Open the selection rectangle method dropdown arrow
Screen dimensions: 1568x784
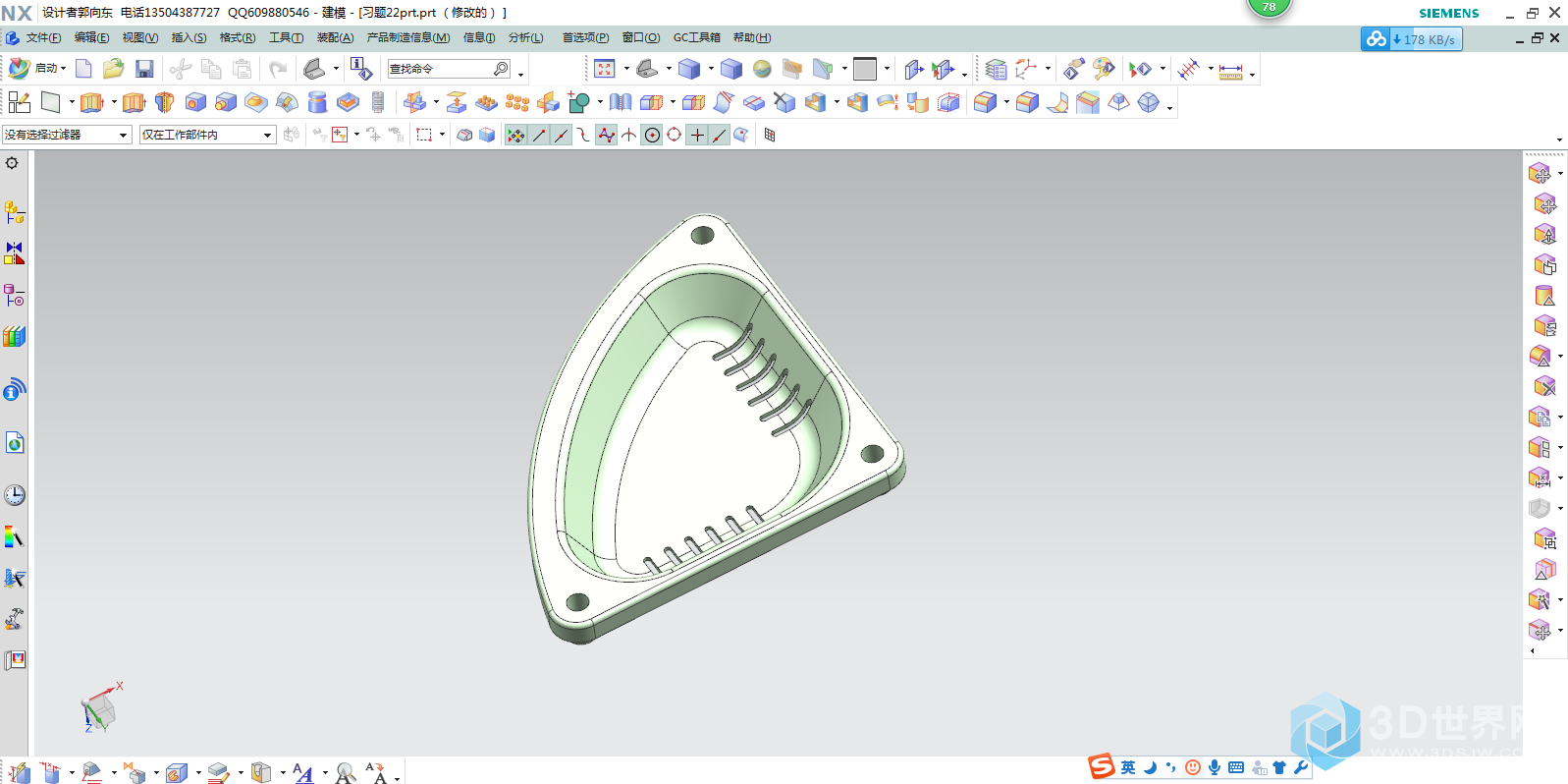442,135
